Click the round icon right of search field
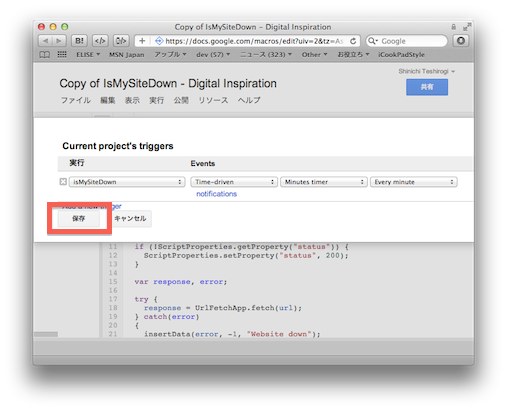 pos(461,41)
